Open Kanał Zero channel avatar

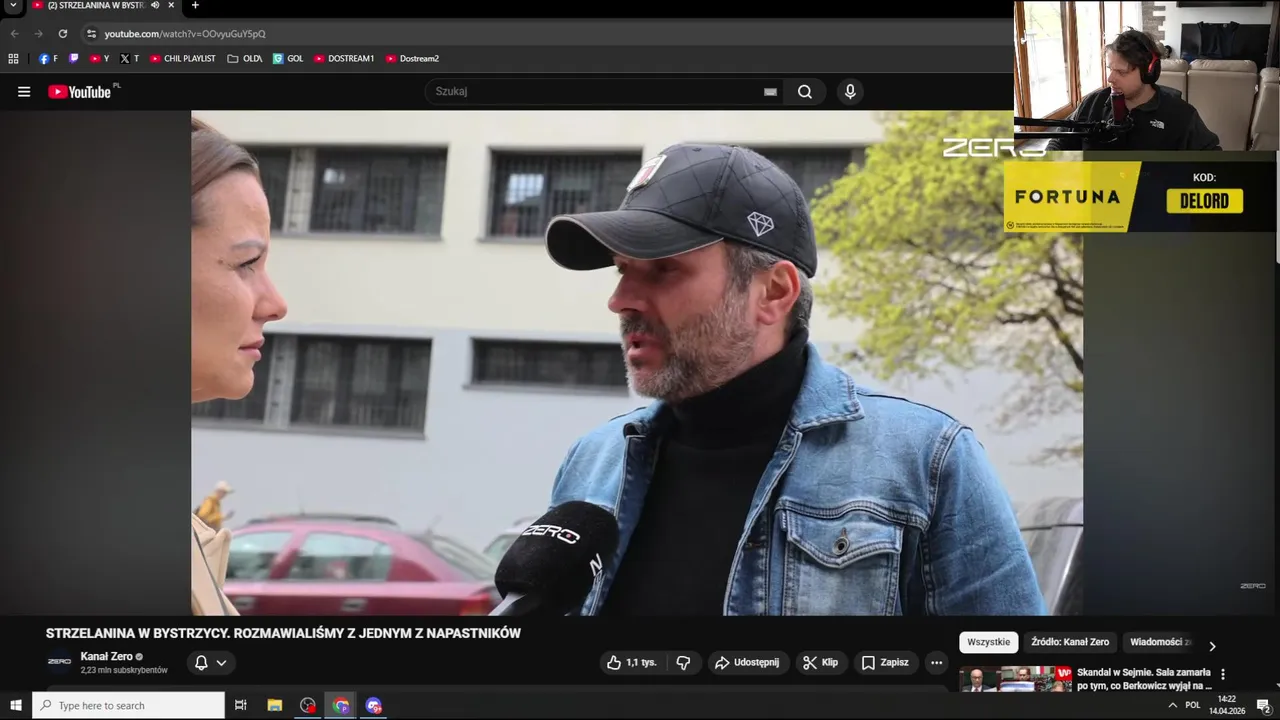click(59, 662)
